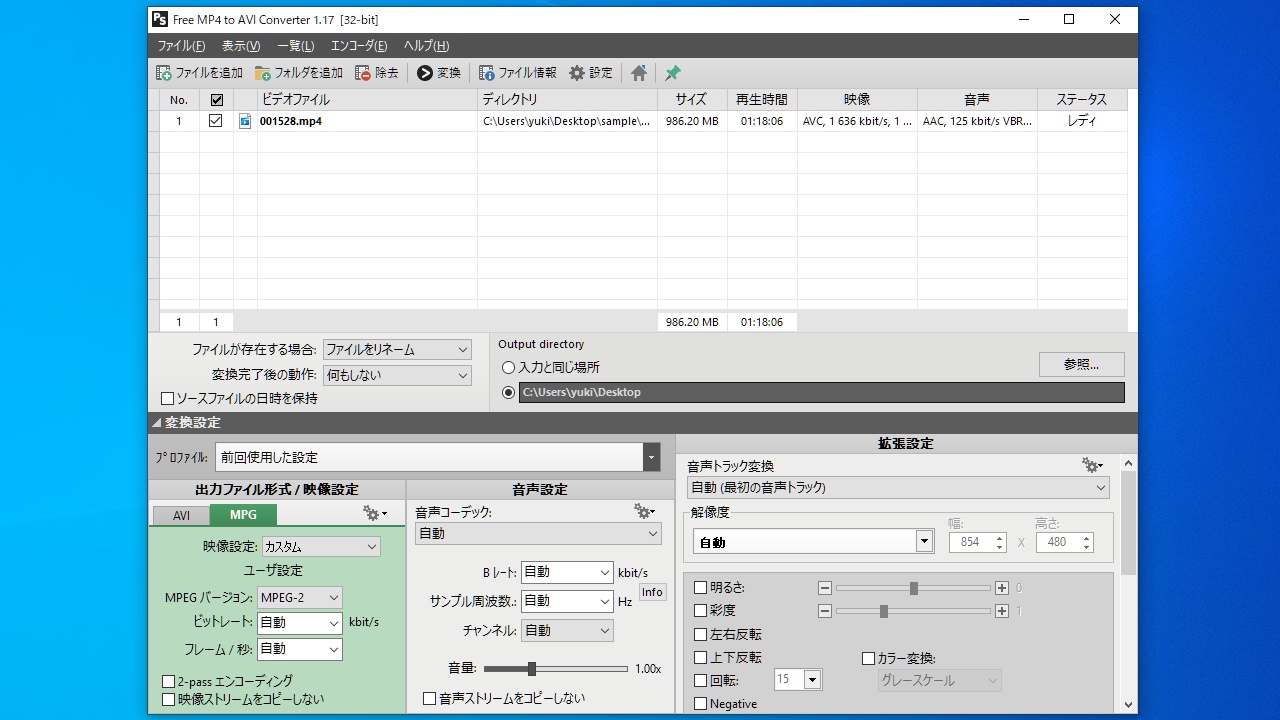This screenshot has width=1280, height=720.
Task: Open the Settings (設定) gear in toolbar
Action: (577, 73)
